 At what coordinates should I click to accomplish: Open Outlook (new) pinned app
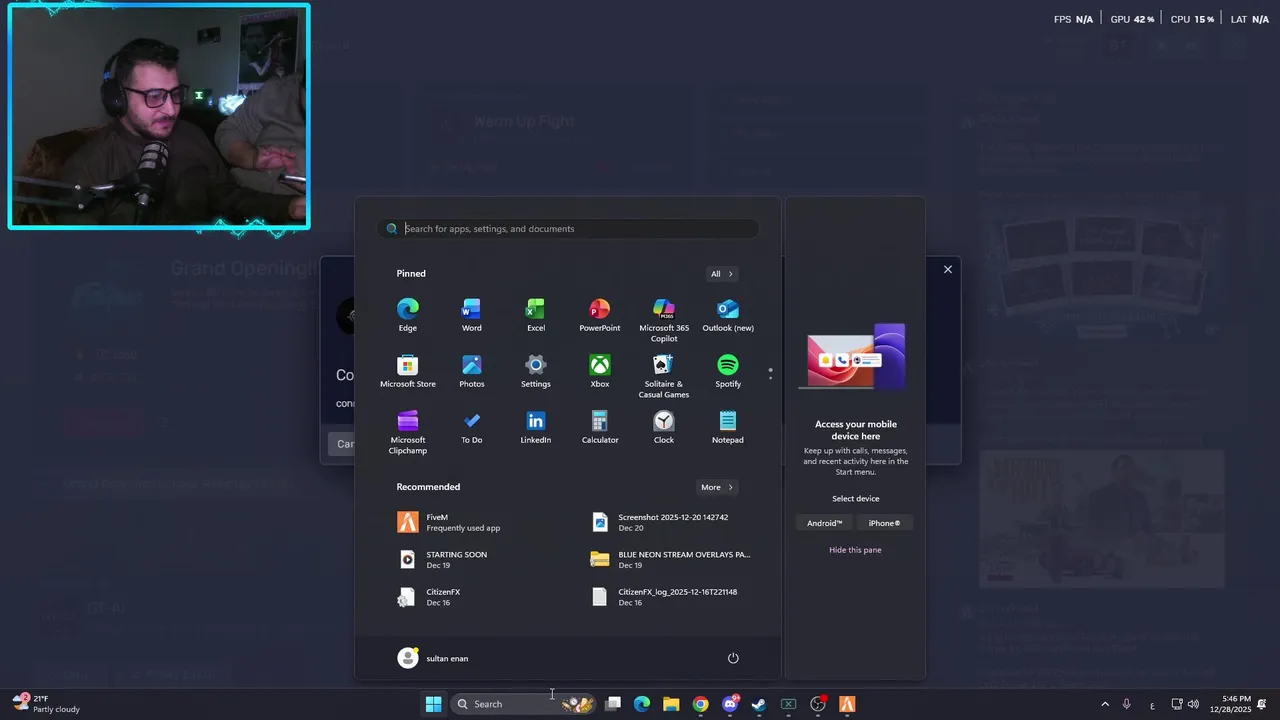tap(728, 315)
